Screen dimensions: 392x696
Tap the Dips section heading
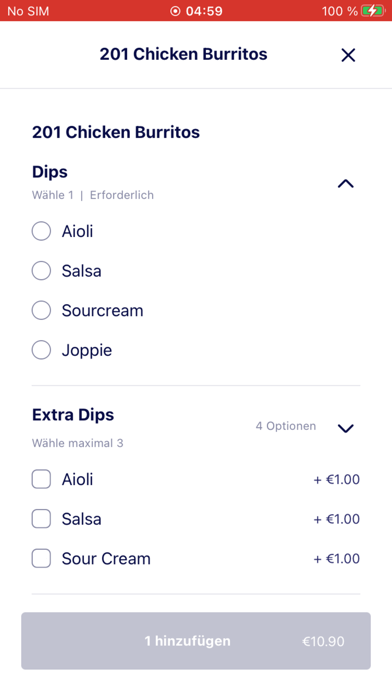50,172
